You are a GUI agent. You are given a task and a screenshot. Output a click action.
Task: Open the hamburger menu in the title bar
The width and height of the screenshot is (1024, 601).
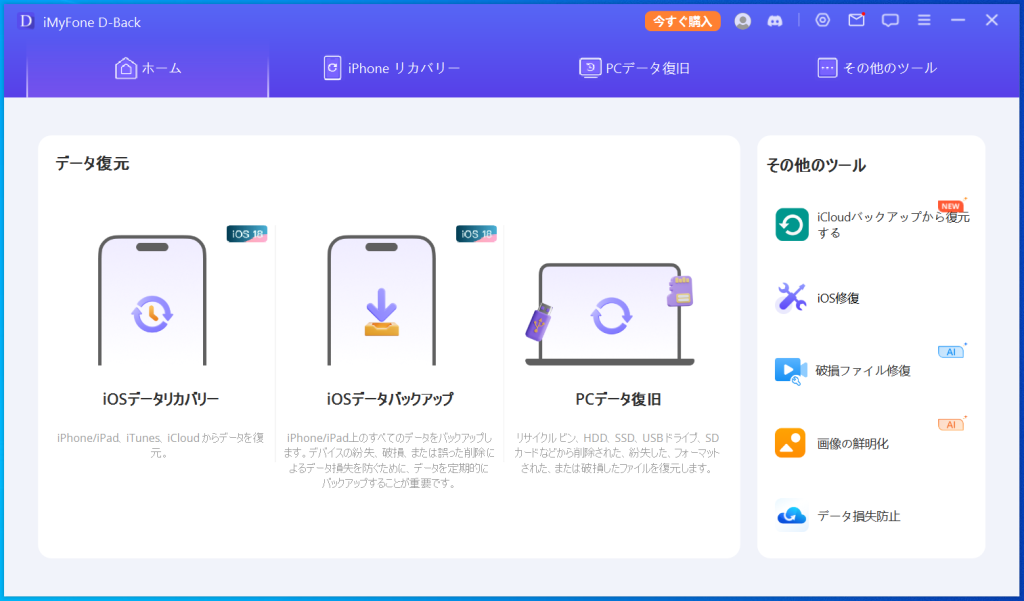click(924, 20)
